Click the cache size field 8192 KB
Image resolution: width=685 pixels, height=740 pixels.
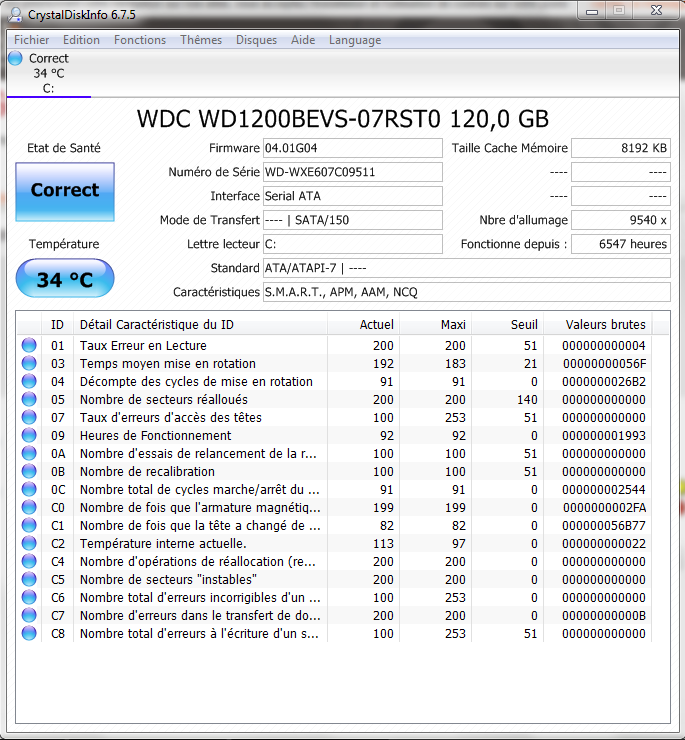pyautogui.click(x=621, y=148)
